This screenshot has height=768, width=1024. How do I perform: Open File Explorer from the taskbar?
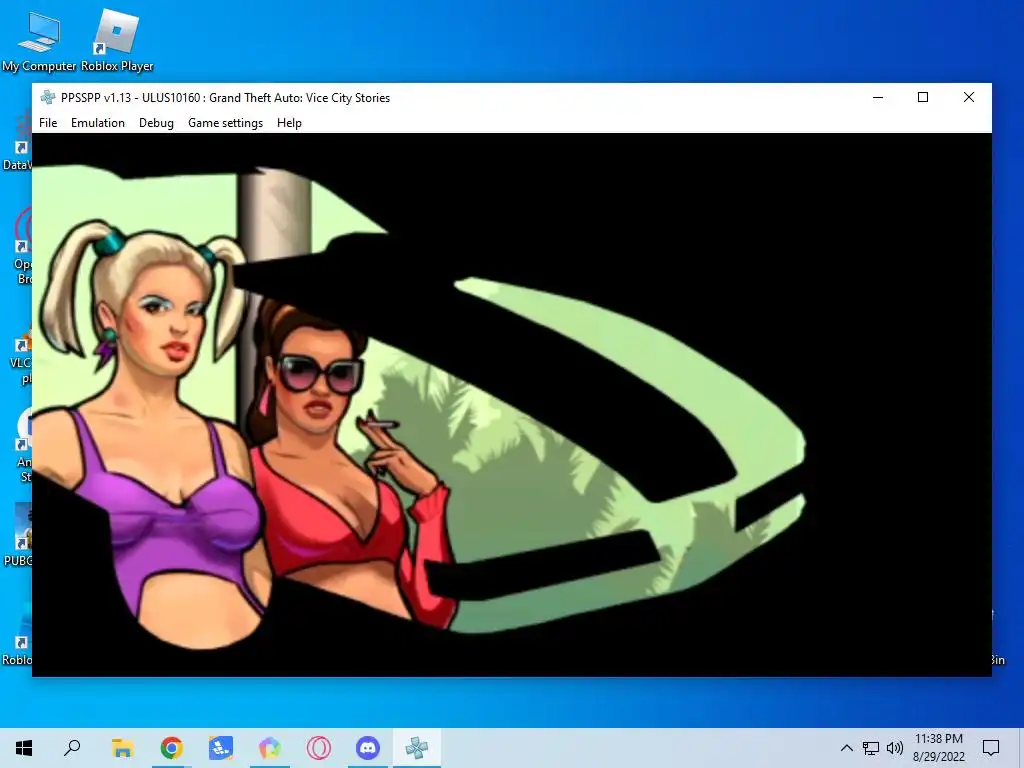(122, 748)
